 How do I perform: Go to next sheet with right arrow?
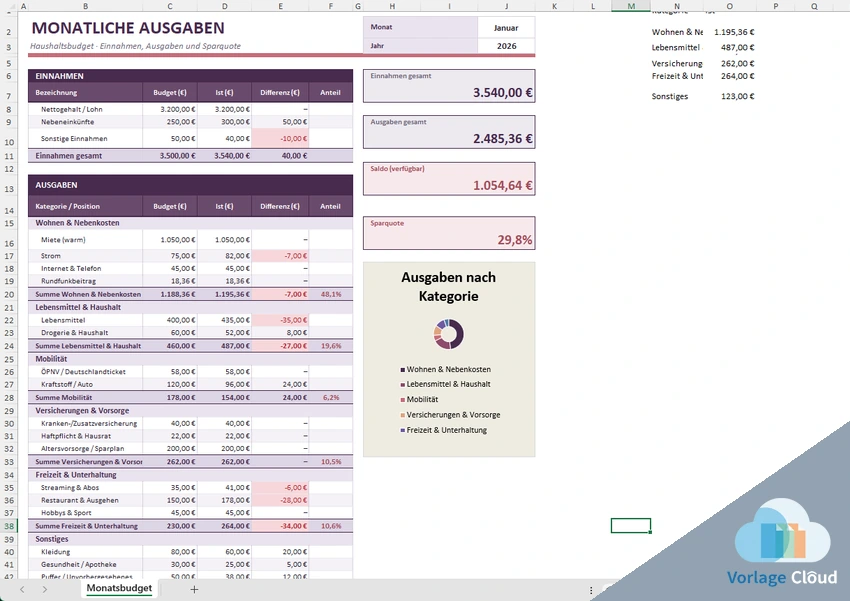[44, 589]
